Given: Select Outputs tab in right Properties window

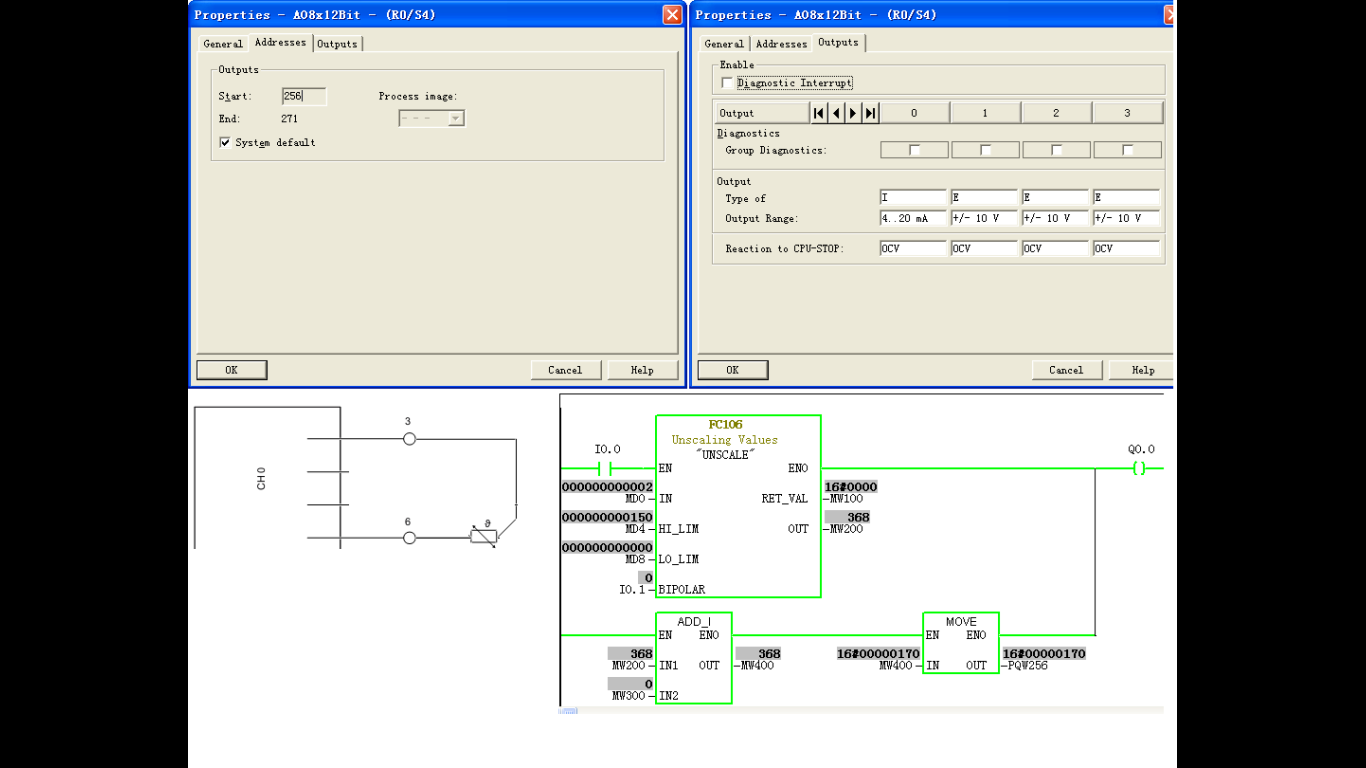Looking at the screenshot, I should click(x=838, y=42).
